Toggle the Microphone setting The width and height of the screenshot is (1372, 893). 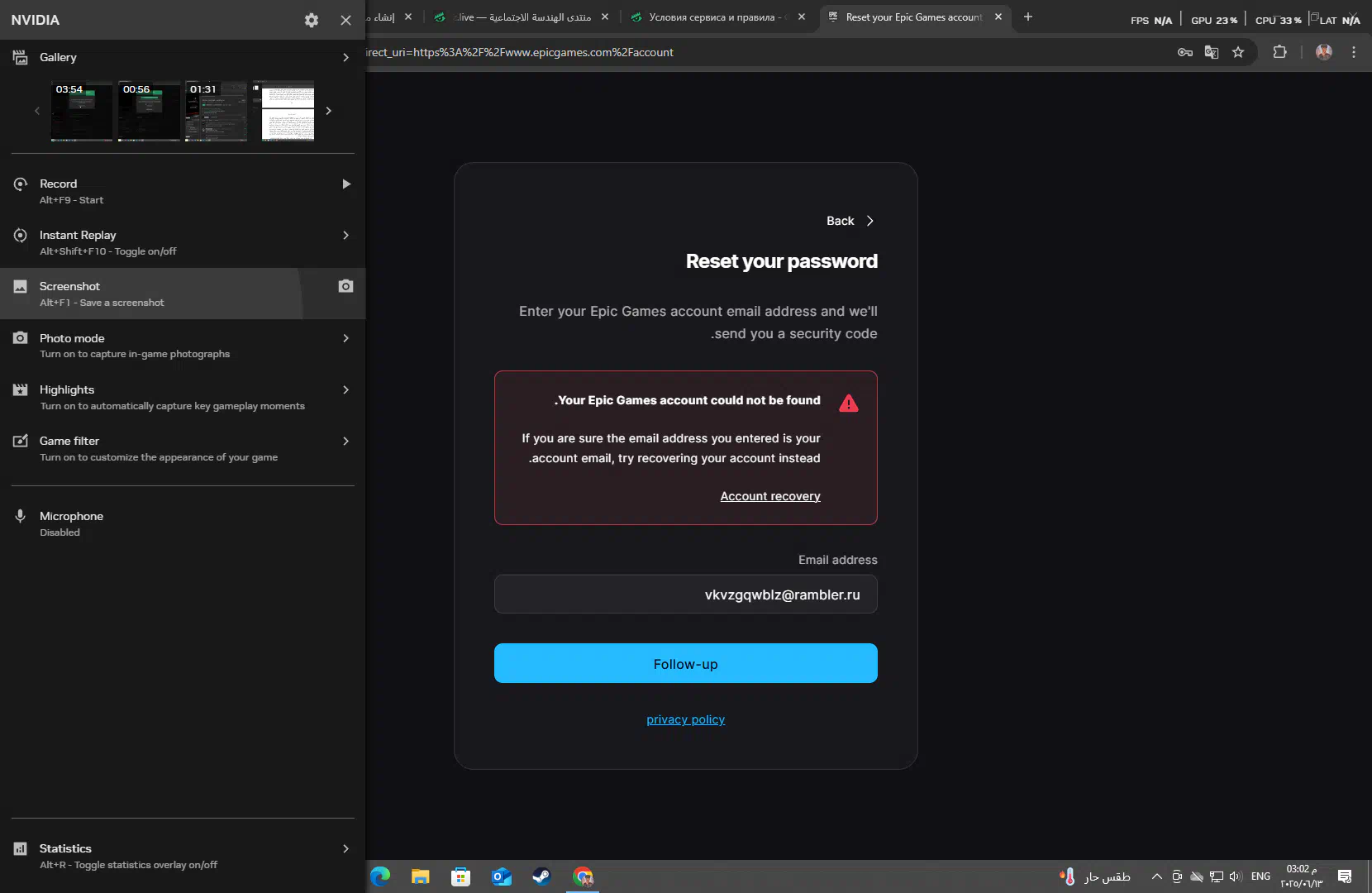[183, 523]
